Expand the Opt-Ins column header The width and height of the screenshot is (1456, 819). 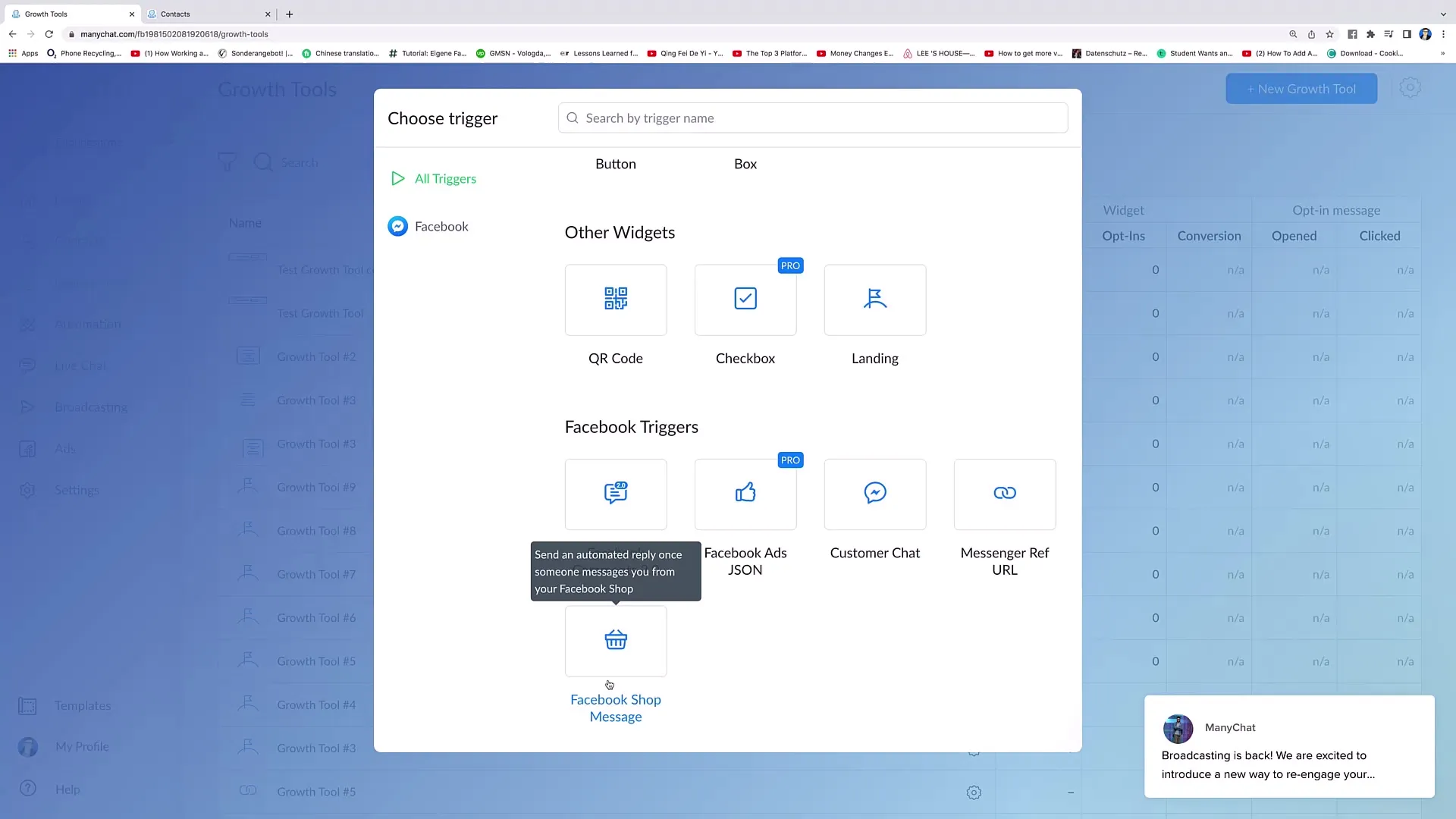[1123, 235]
